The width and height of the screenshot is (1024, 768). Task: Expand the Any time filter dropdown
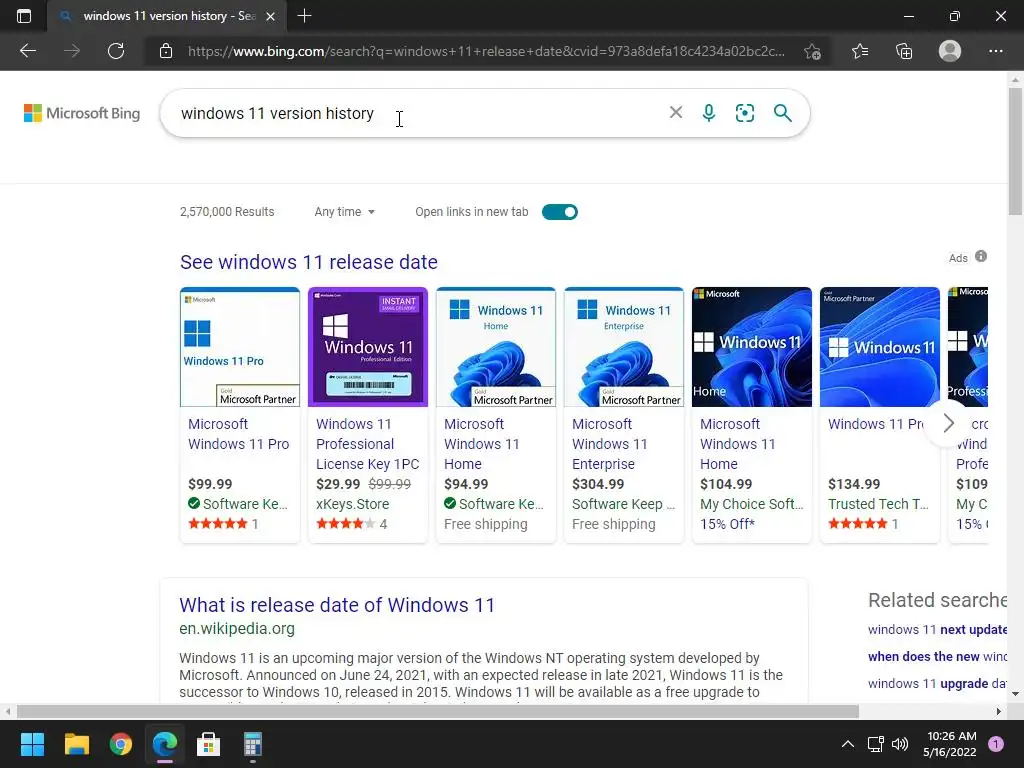pyautogui.click(x=345, y=212)
